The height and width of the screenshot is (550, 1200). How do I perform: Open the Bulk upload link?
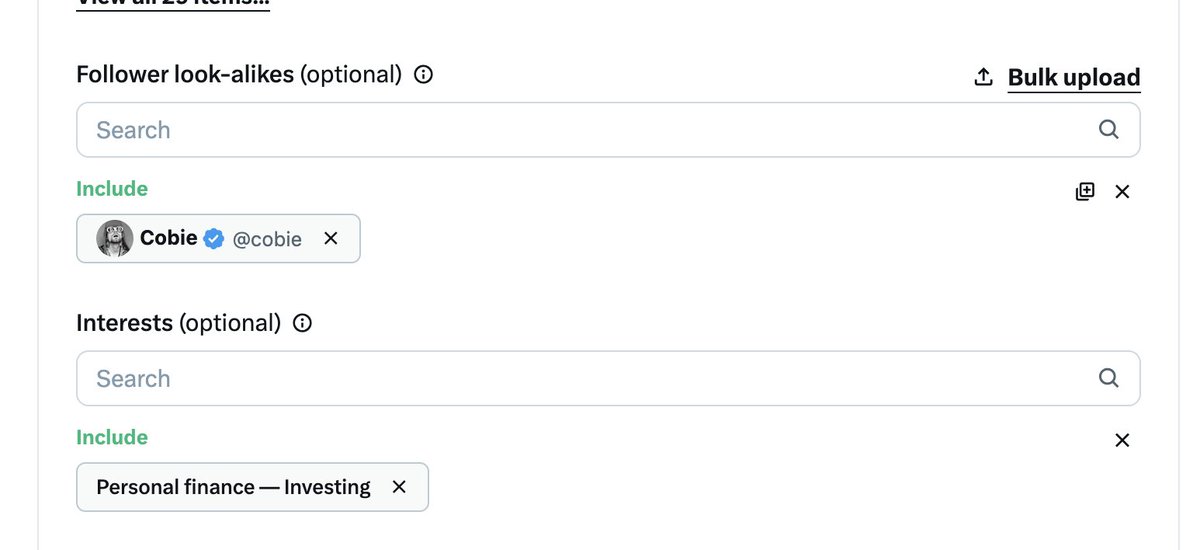1073,78
